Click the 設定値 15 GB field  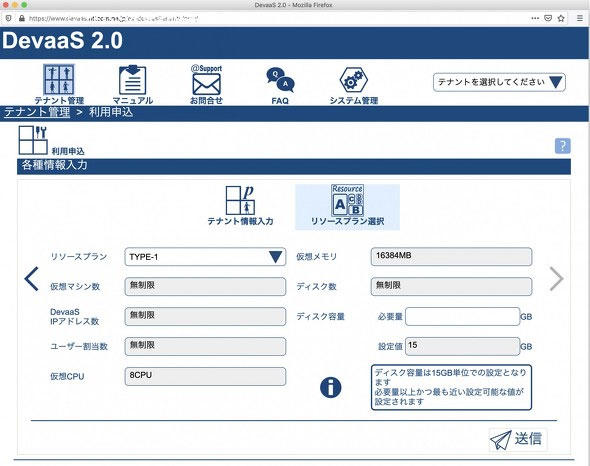coord(462,346)
